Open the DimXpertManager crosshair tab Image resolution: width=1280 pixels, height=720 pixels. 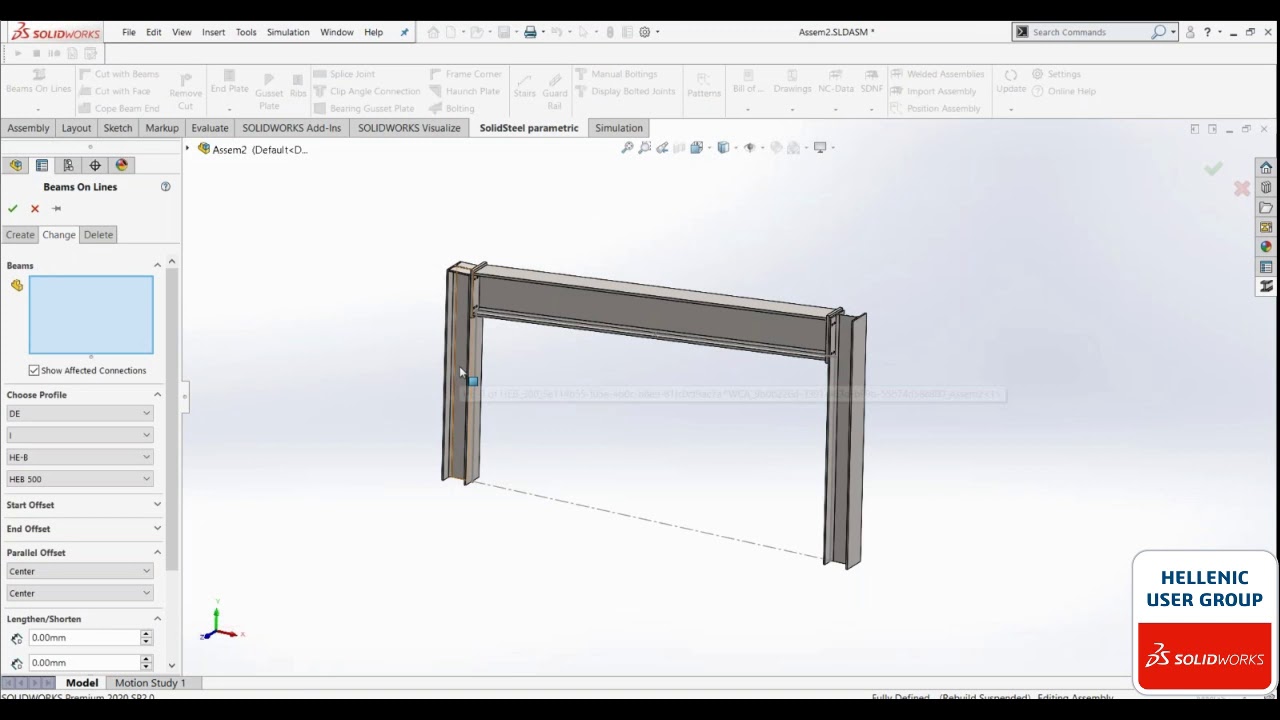point(95,165)
